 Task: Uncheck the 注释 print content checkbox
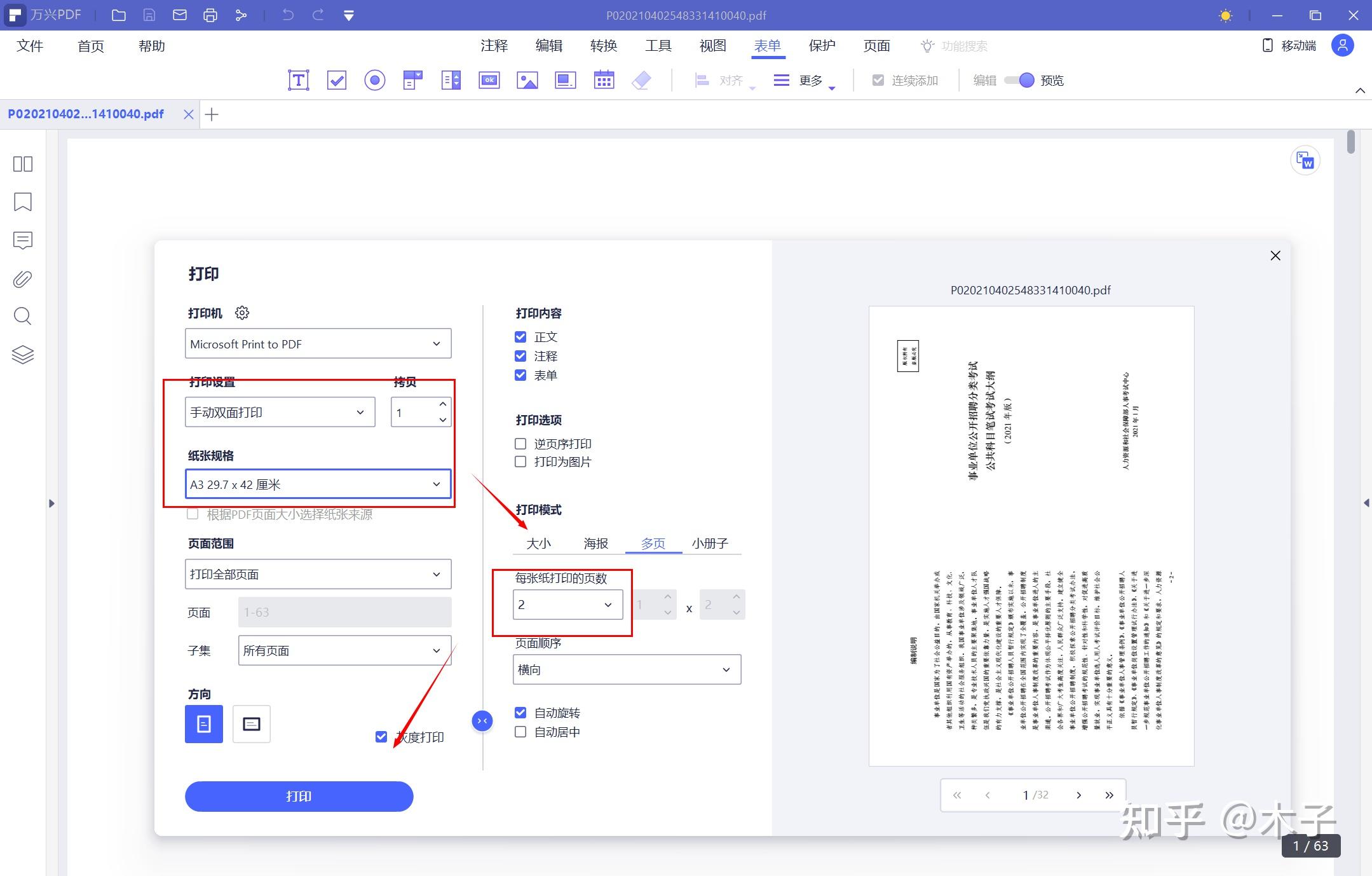(520, 356)
